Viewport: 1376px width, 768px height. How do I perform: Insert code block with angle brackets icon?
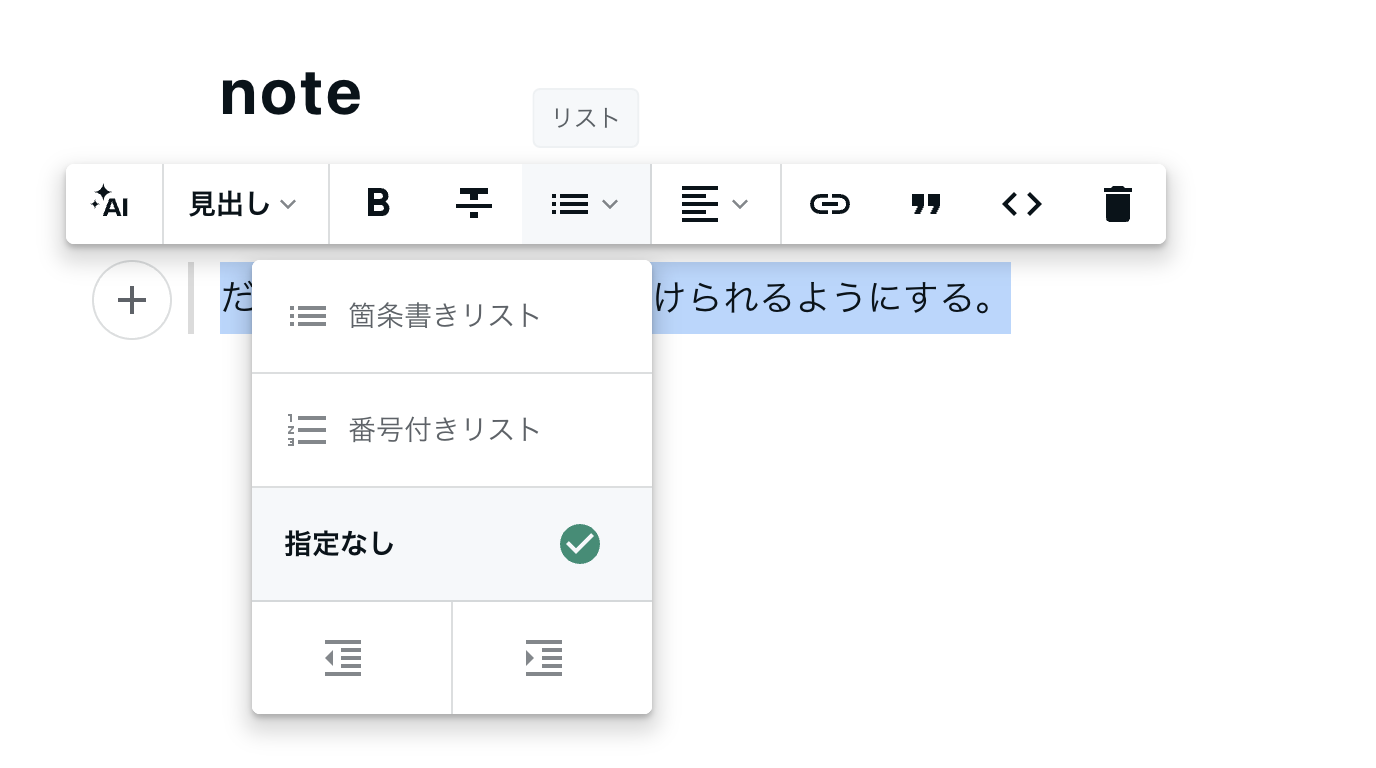click(x=1022, y=204)
